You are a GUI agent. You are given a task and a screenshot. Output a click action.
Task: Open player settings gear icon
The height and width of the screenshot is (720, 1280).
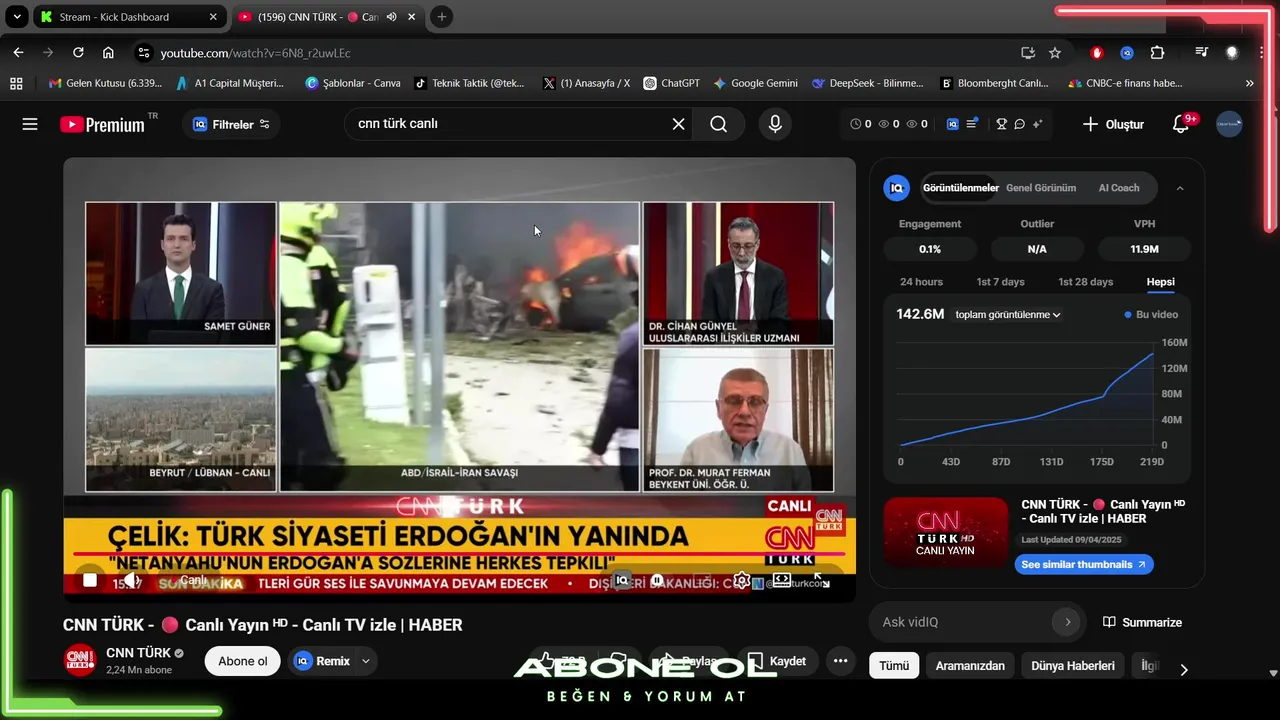tap(741, 580)
